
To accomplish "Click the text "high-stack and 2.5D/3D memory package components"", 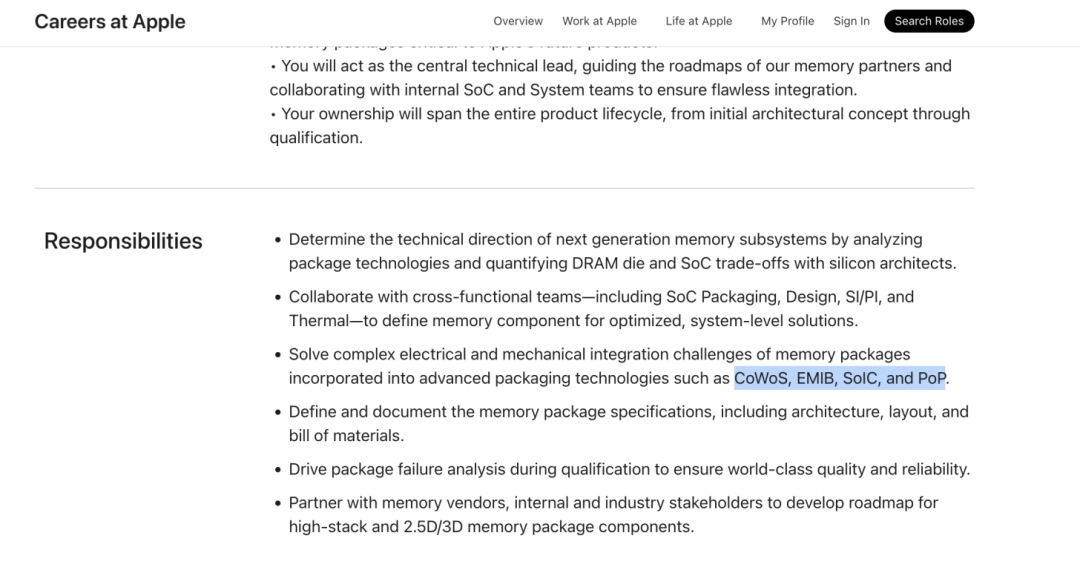I will [491, 527].
